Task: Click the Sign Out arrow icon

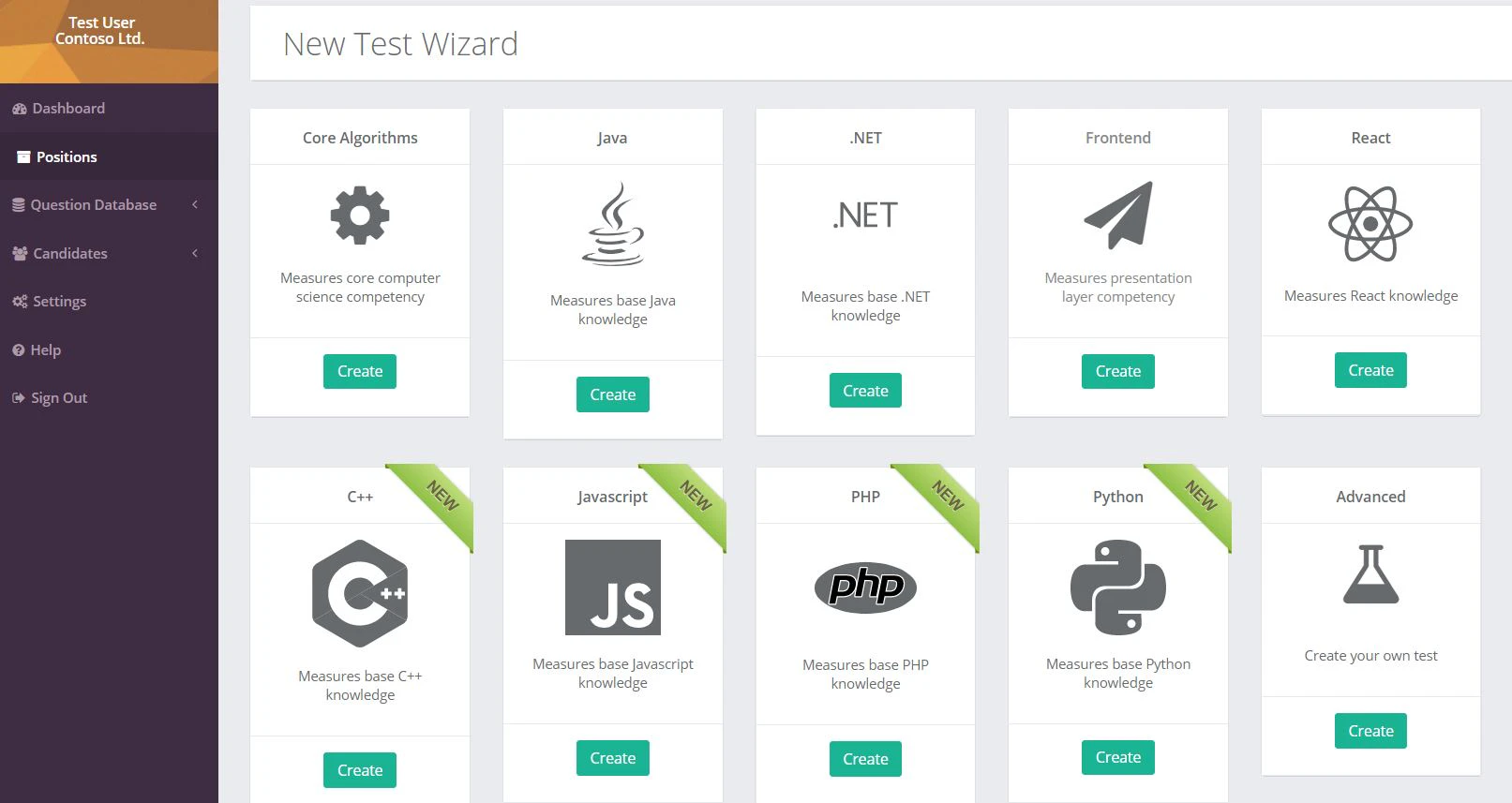Action: tap(18, 398)
